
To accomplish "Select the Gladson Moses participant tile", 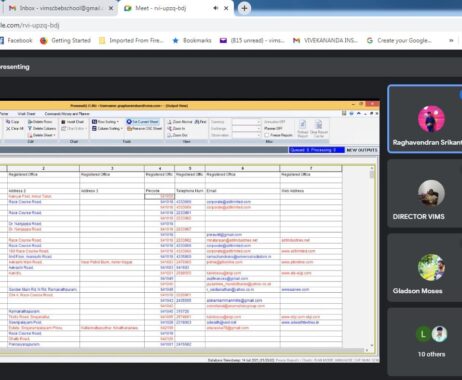I will [425, 268].
